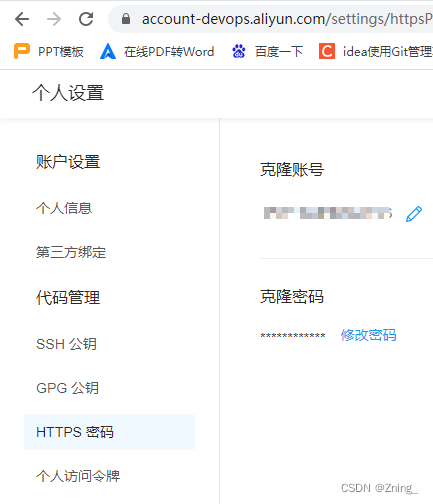Screen dimensions: 433x504
Task: Click the 克隆账号 heading
Action: point(292,169)
